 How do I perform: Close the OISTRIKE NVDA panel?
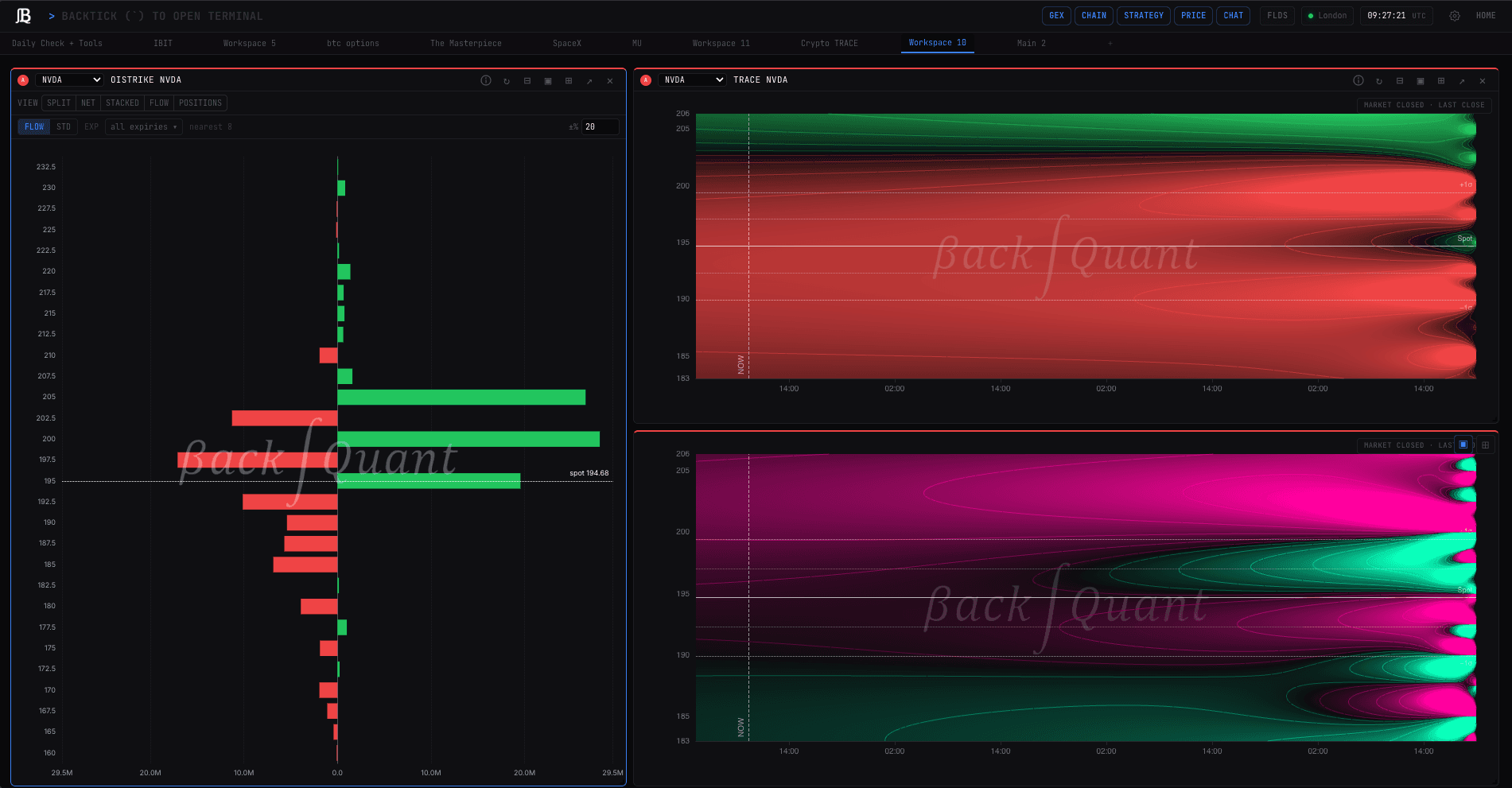(610, 80)
